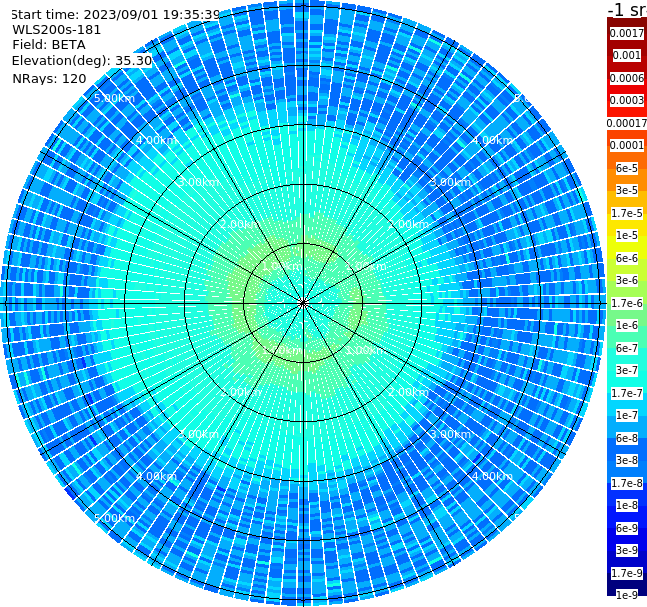The height and width of the screenshot is (607, 647).
Task: Click the 'Elevation(deg): 35.30' text
Action: (82, 61)
